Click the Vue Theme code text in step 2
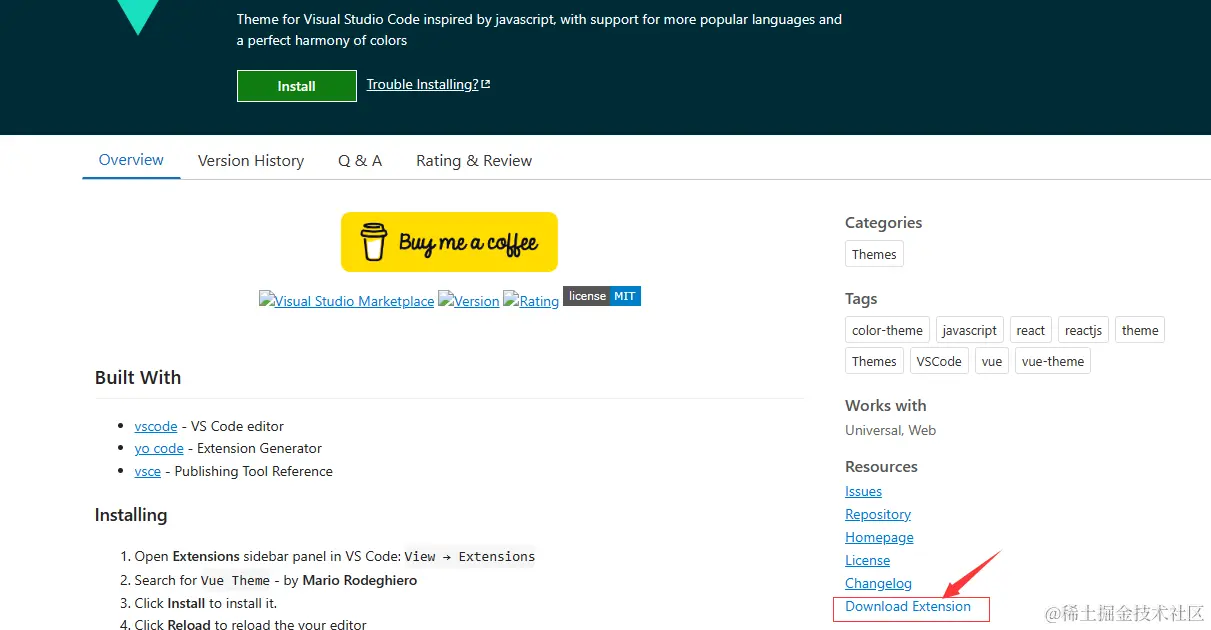This screenshot has height=630, width=1211. pos(236,580)
